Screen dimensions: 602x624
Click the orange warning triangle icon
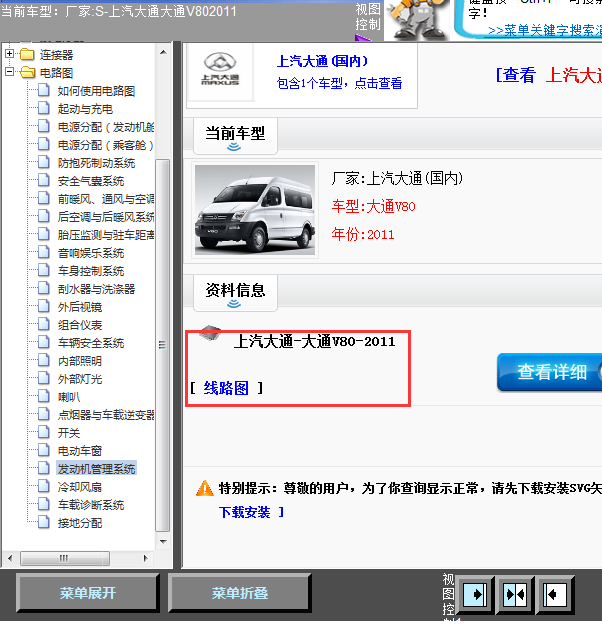205,488
